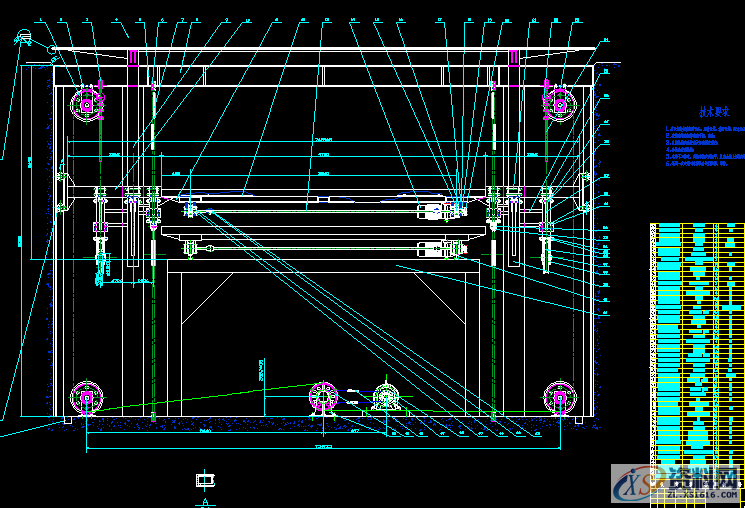The height and width of the screenshot is (508, 745).
Task: Select the cyan parts list table
Action: point(697,340)
